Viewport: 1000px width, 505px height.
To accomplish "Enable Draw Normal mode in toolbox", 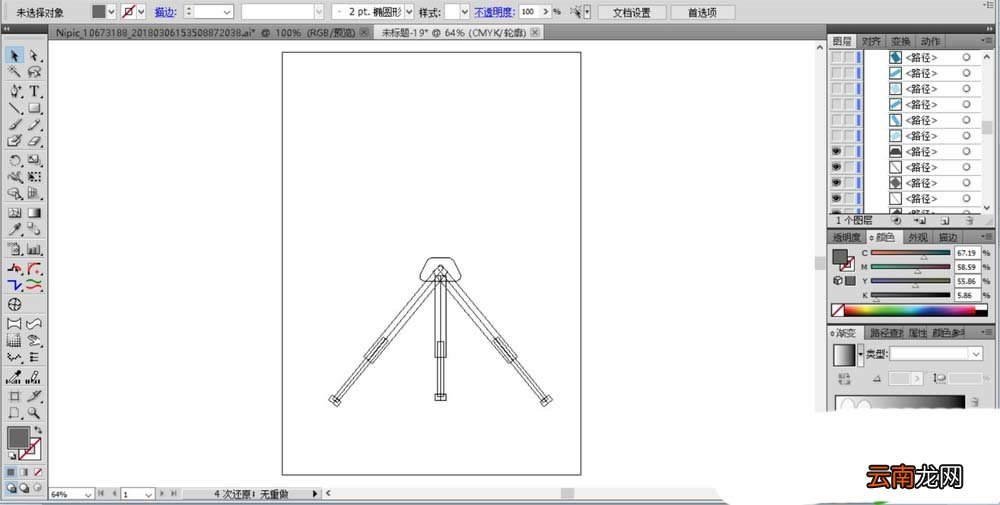I will click(x=11, y=488).
